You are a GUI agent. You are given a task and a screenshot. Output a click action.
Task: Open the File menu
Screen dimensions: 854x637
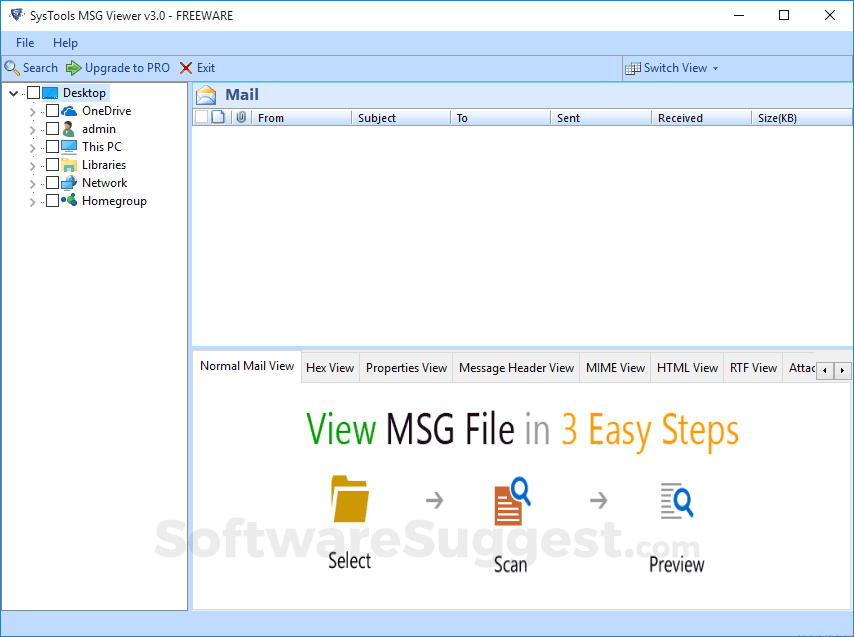24,43
